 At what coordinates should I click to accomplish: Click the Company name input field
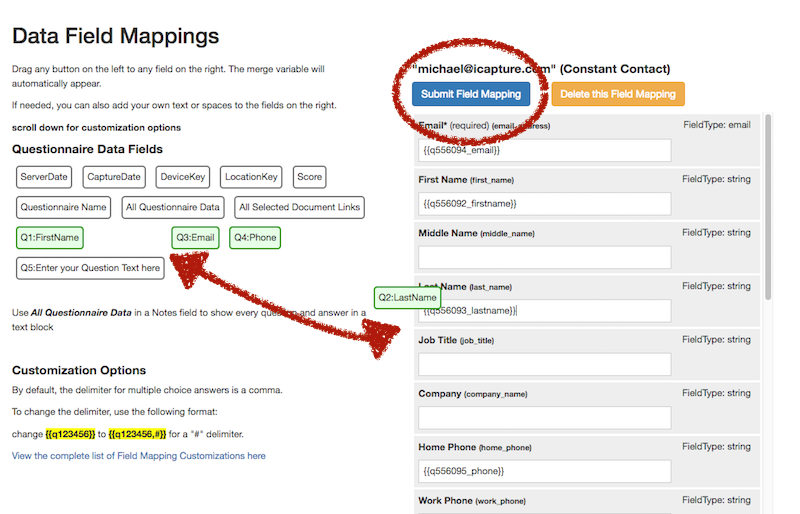click(544, 418)
